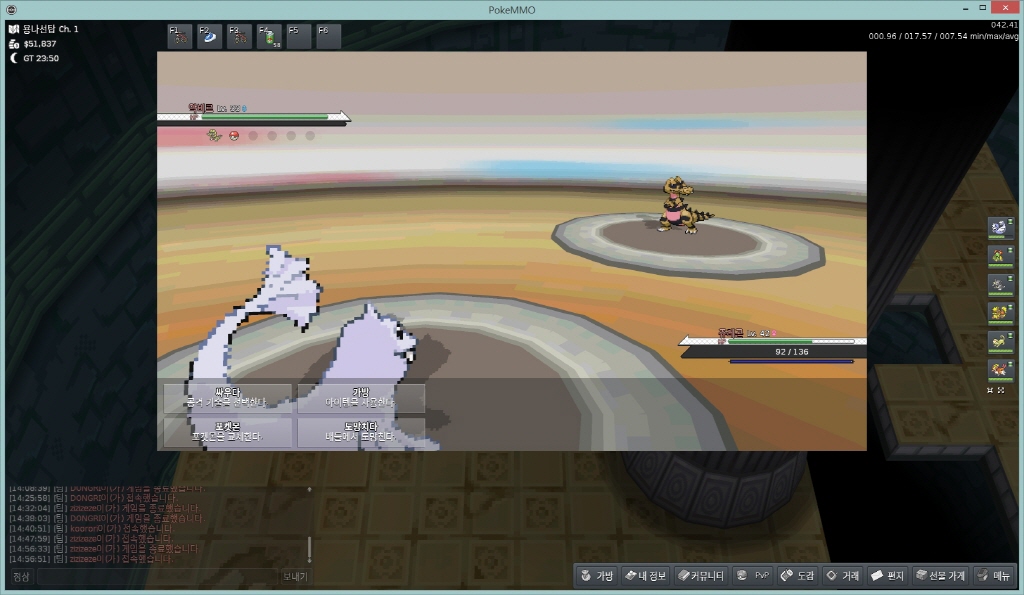The image size is (1024, 595).
Task: Choose 도망치다 (Run) battle option
Action: pyautogui.click(x=361, y=432)
